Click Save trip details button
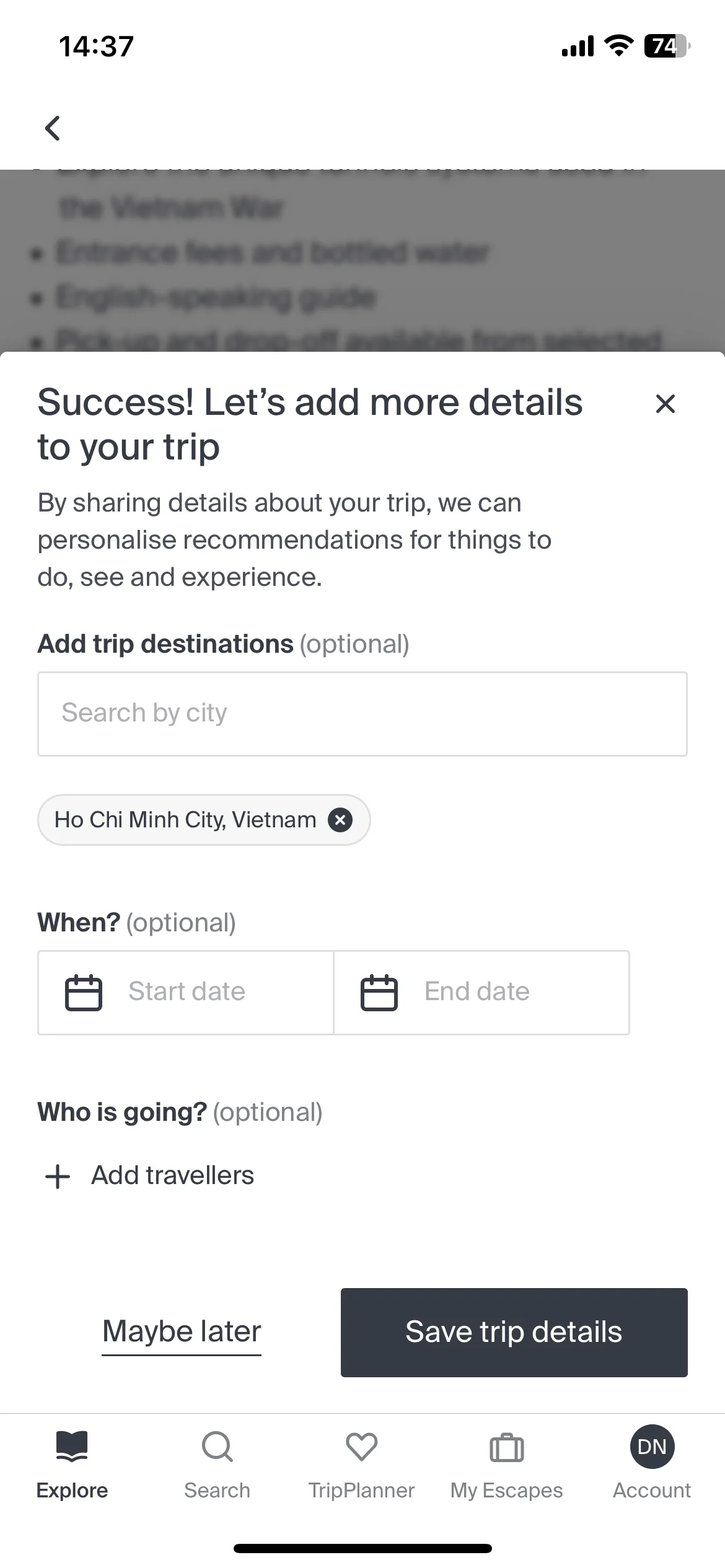Viewport: 725px width, 1568px height. point(514,1333)
